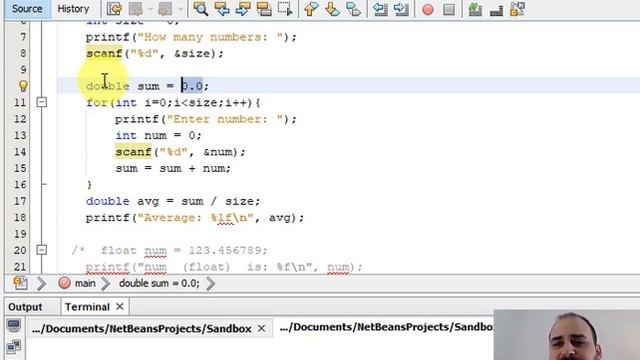Toggle Rectangular Selection mode
This screenshot has width=640, height=360.
[285, 9]
